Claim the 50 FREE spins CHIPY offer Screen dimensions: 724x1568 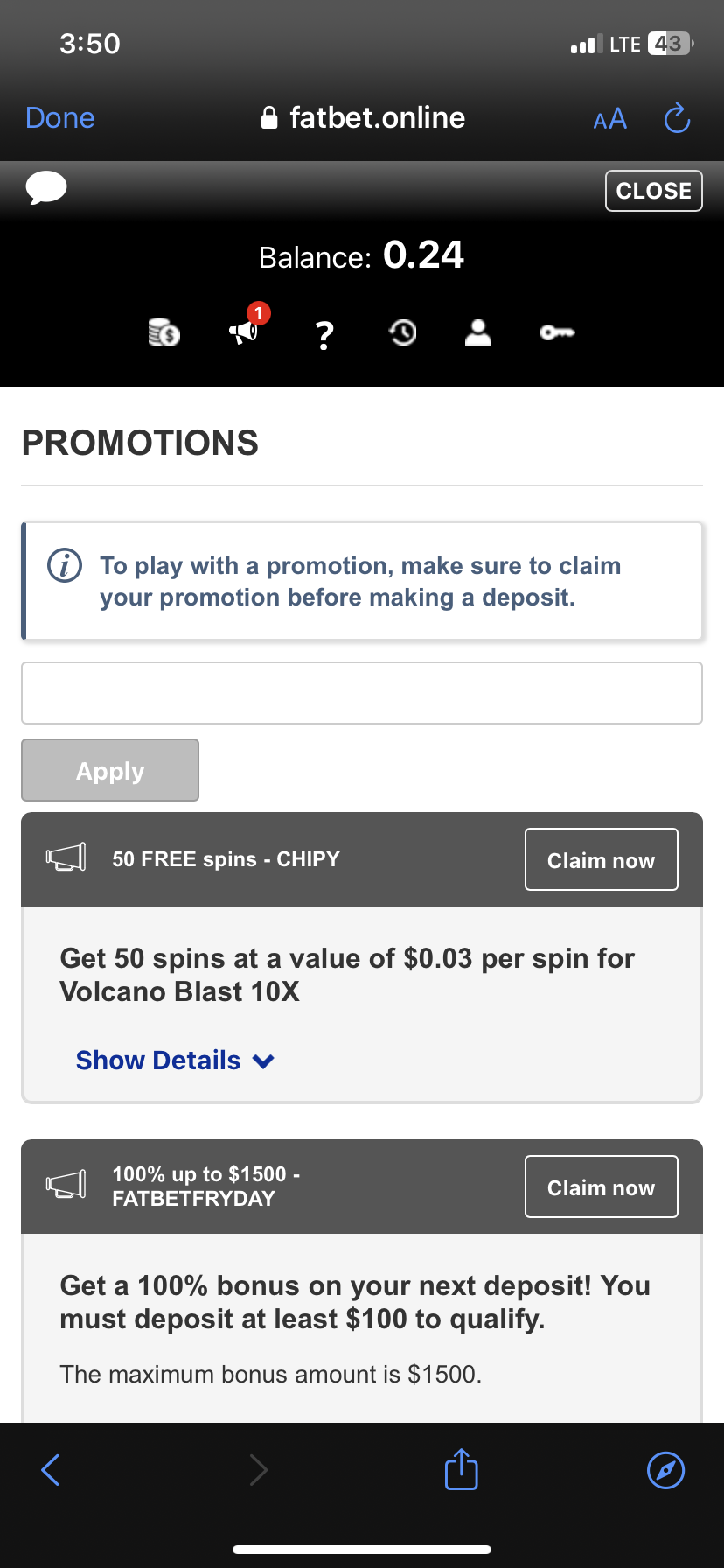(601, 859)
